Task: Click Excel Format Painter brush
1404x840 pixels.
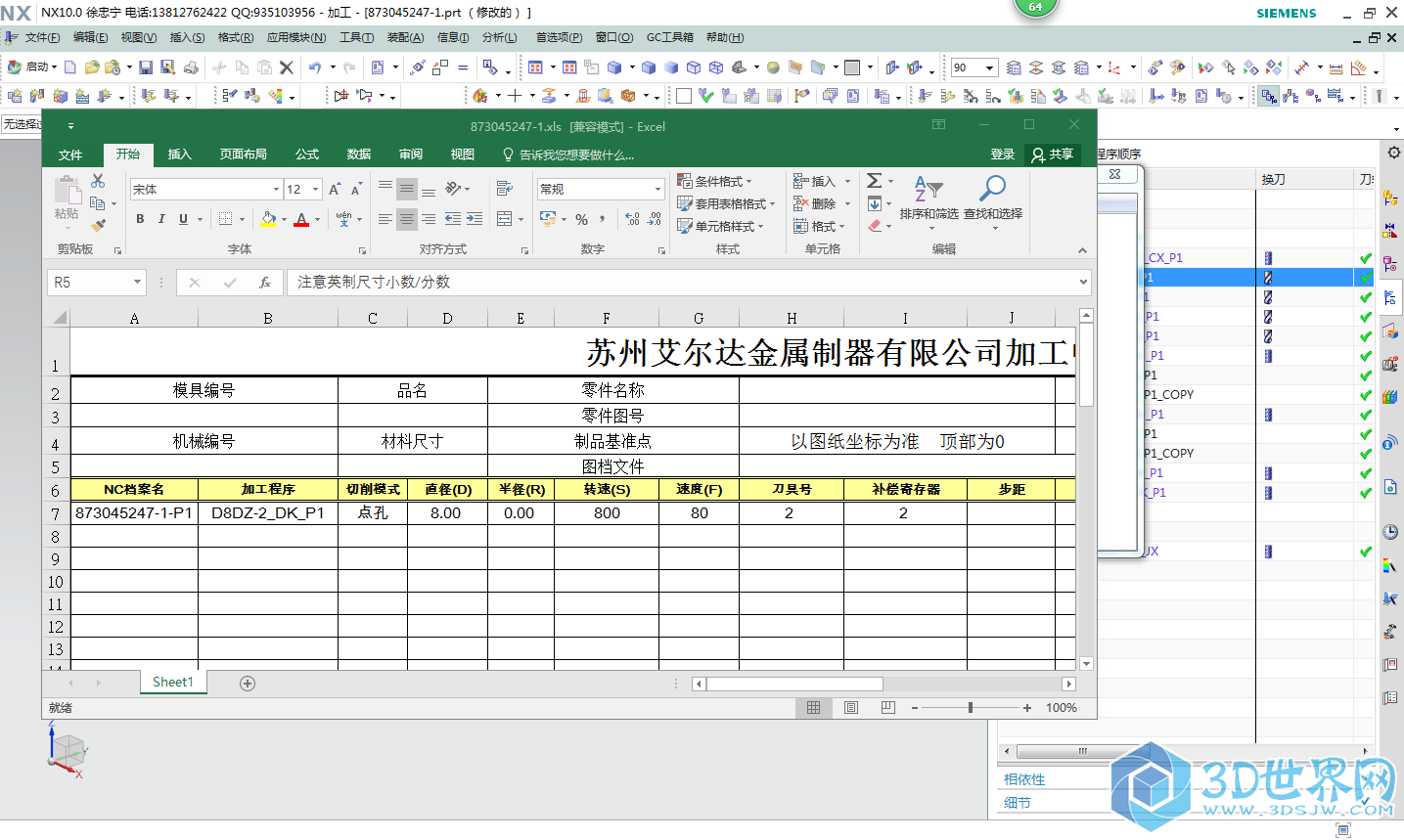Action: click(98, 225)
